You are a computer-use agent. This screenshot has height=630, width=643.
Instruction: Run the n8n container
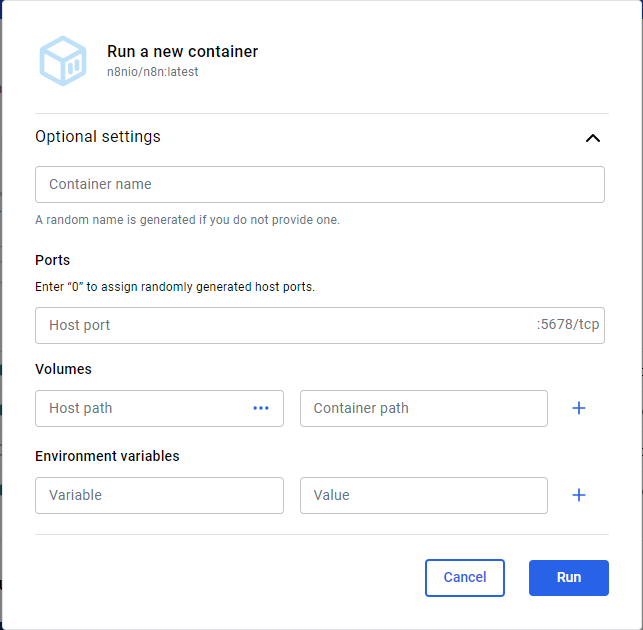(x=569, y=578)
